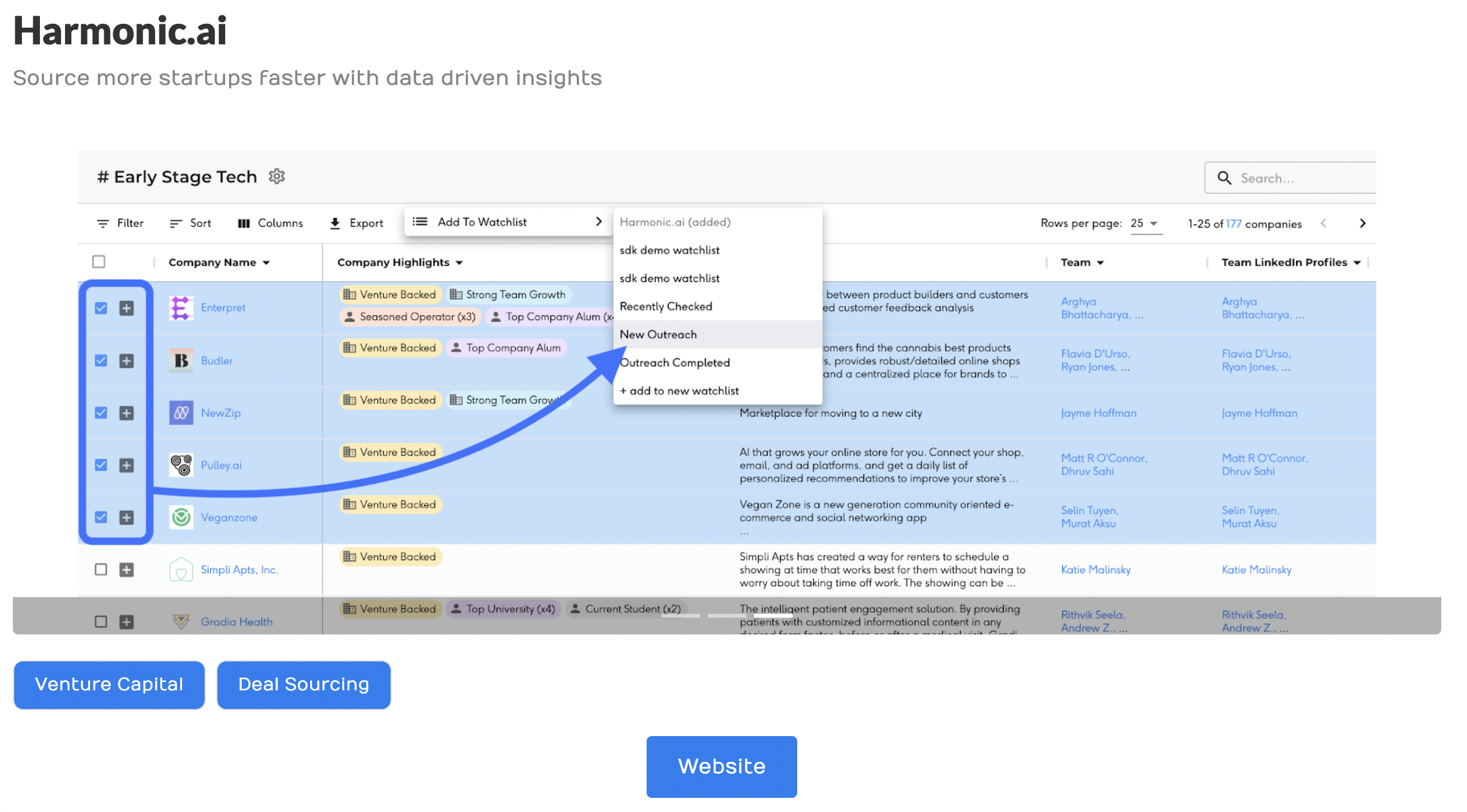The width and height of the screenshot is (1467, 812).
Task: Click plus icon in Gradia Health row
Action: coord(127,622)
